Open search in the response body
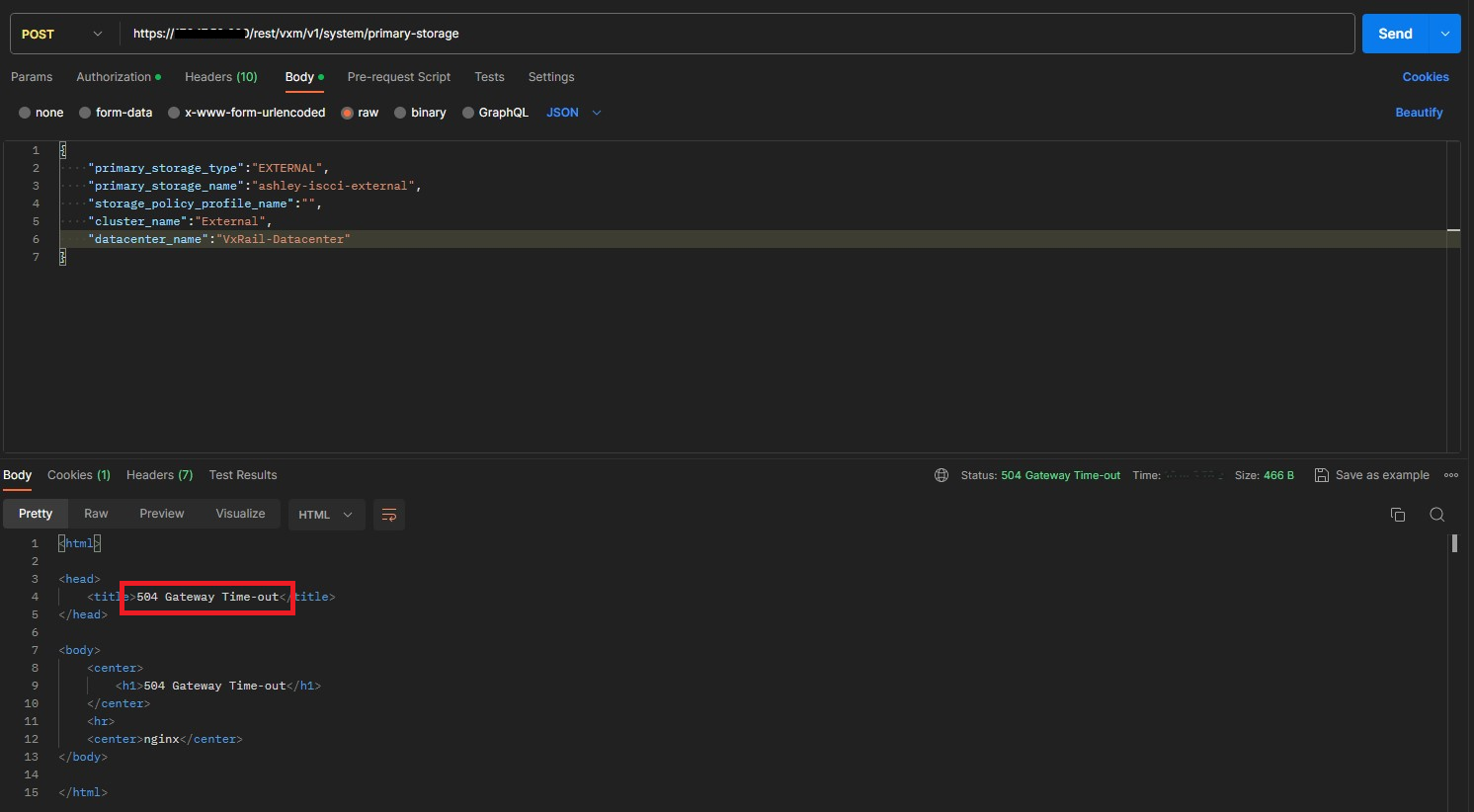 (x=1437, y=514)
